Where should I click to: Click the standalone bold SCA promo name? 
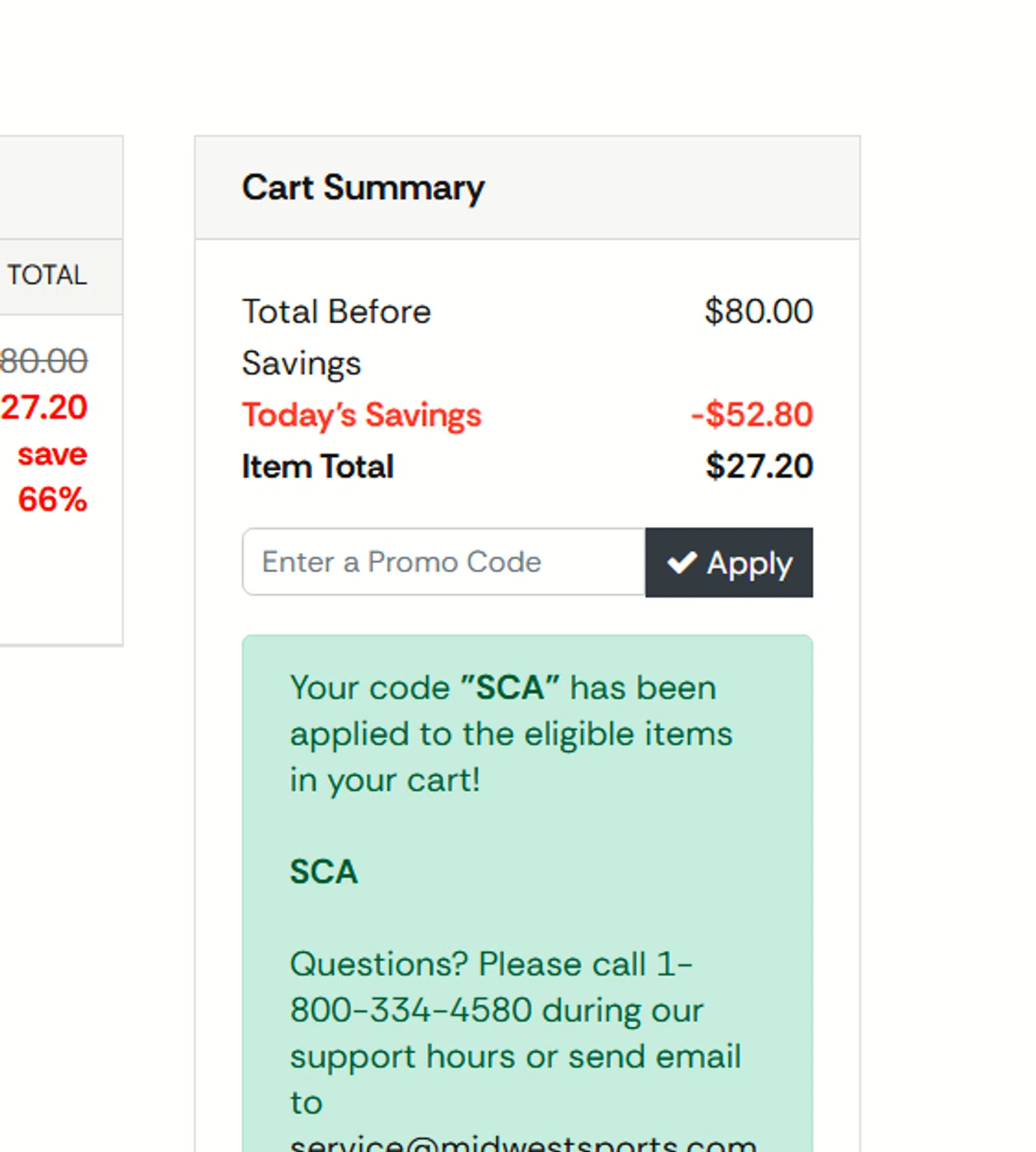323,872
